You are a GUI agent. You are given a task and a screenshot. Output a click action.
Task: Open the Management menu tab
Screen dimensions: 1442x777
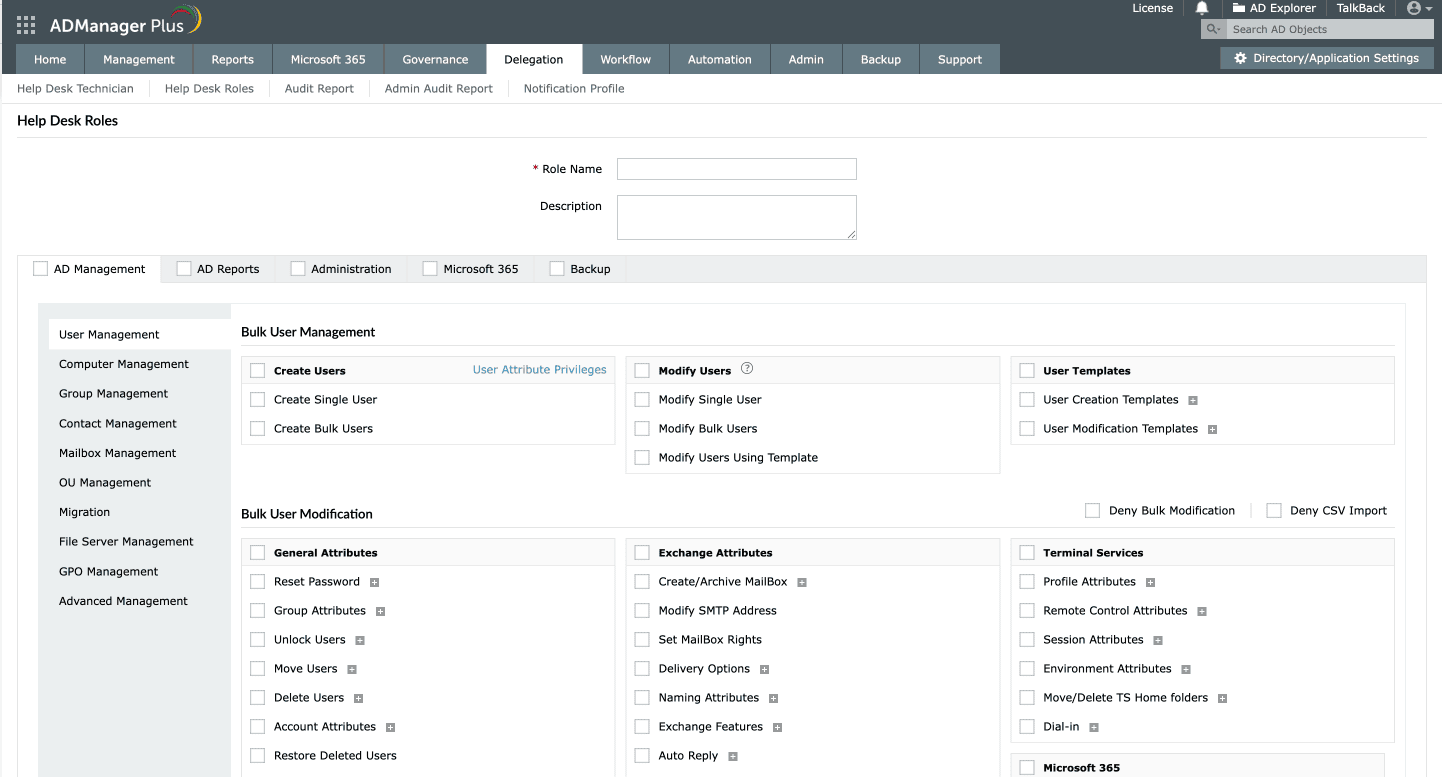point(139,59)
